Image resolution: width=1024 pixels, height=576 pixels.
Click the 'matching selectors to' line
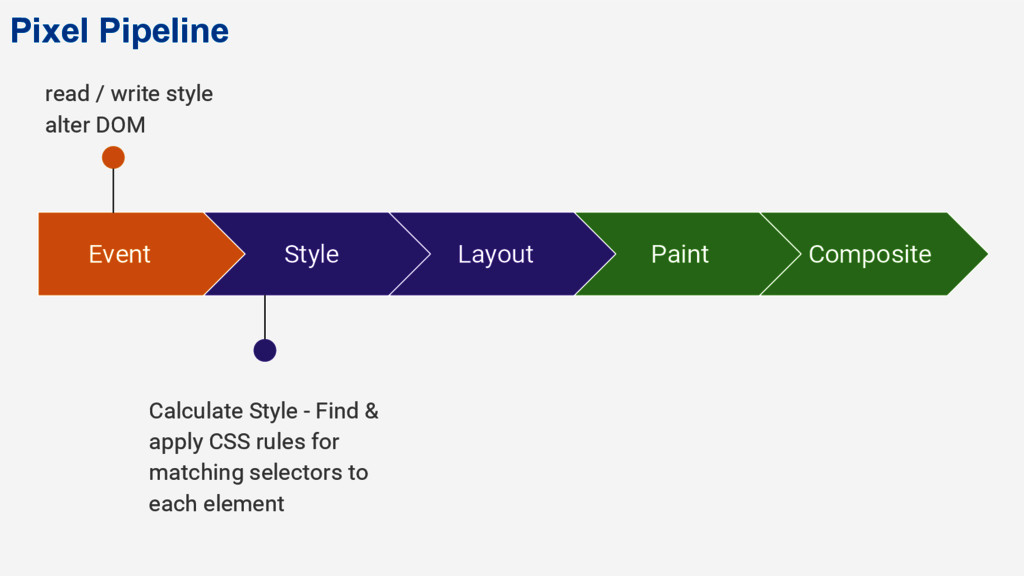pyautogui.click(x=259, y=472)
